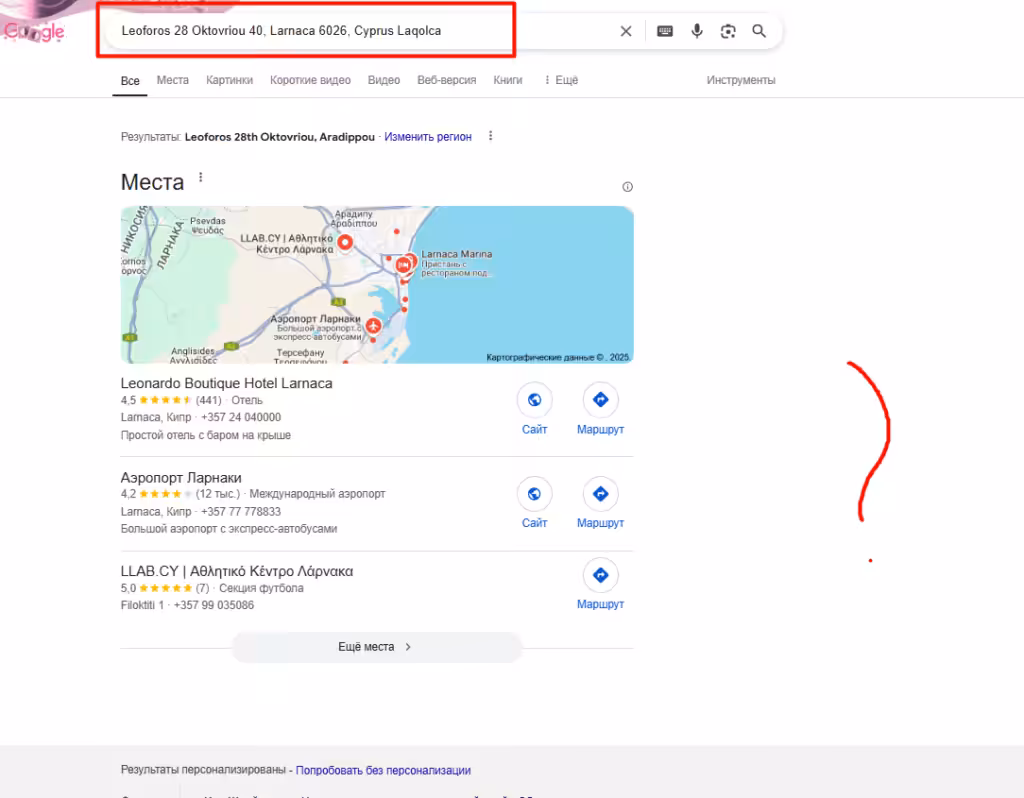Click the airport pin on the map

coord(374,325)
